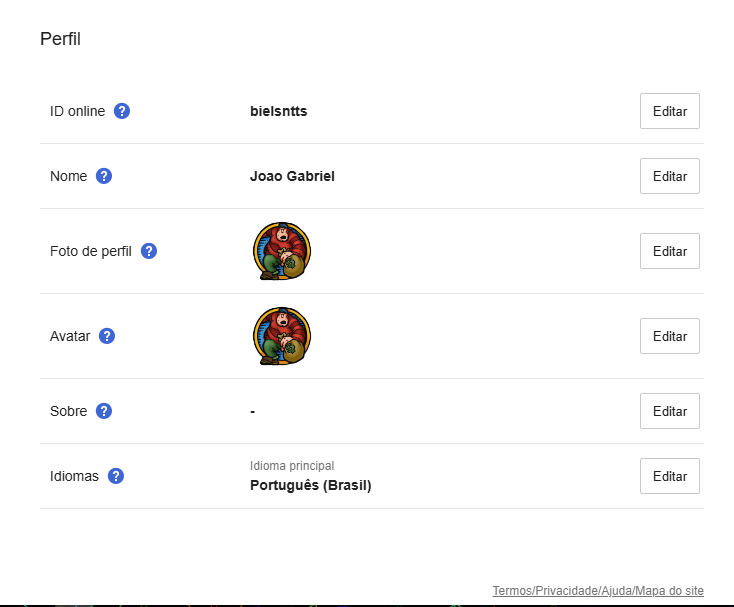The image size is (734, 607).
Task: Click the Português (Brasil) language value
Action: (310, 486)
